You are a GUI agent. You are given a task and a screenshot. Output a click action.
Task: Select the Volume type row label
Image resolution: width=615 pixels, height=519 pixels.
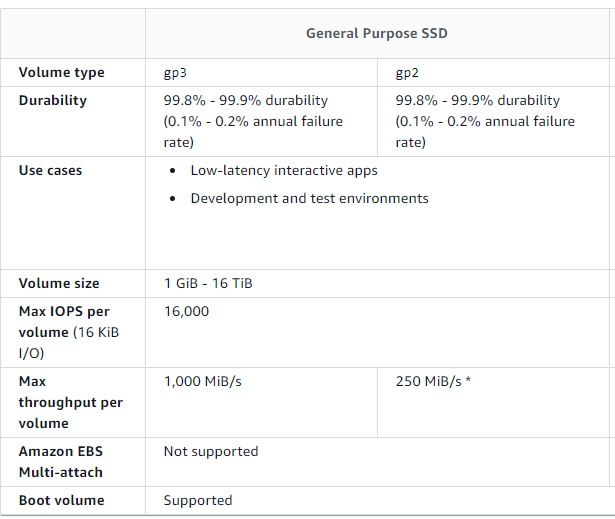pyautogui.click(x=61, y=72)
